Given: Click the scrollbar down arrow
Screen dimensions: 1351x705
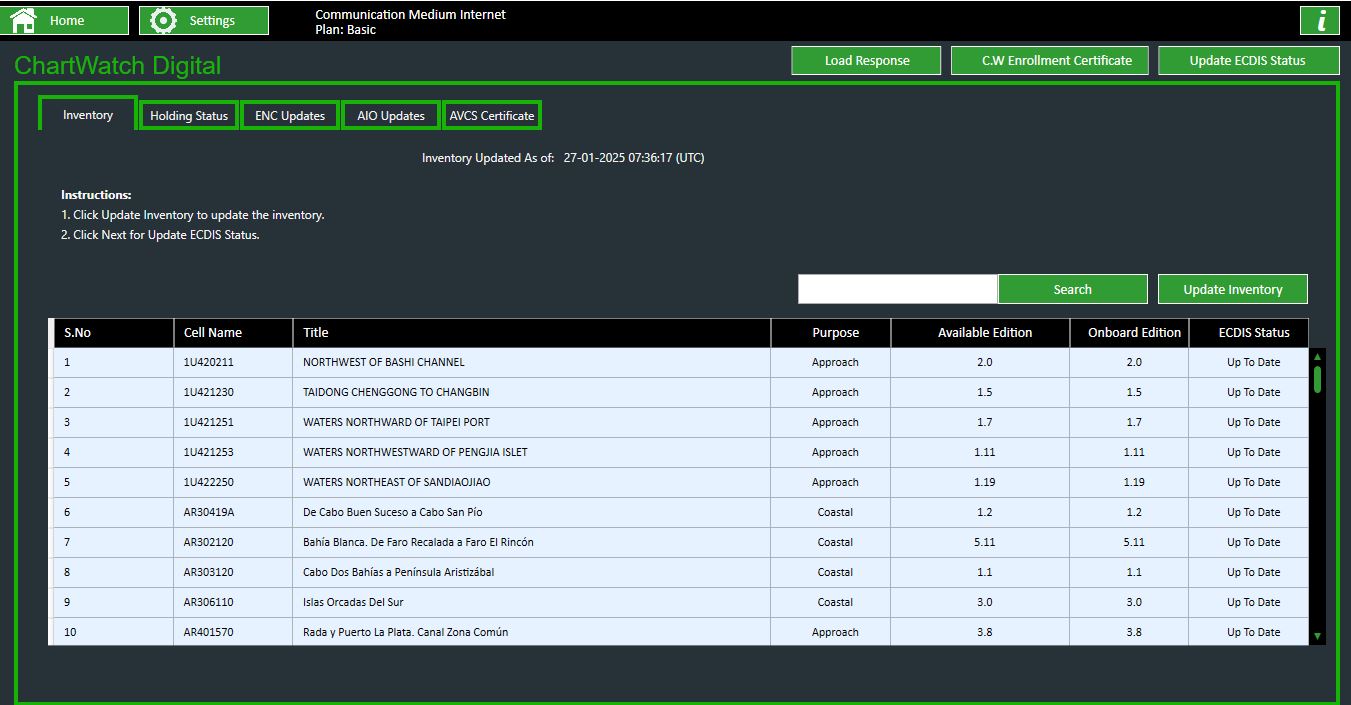Looking at the screenshot, I should (1318, 638).
